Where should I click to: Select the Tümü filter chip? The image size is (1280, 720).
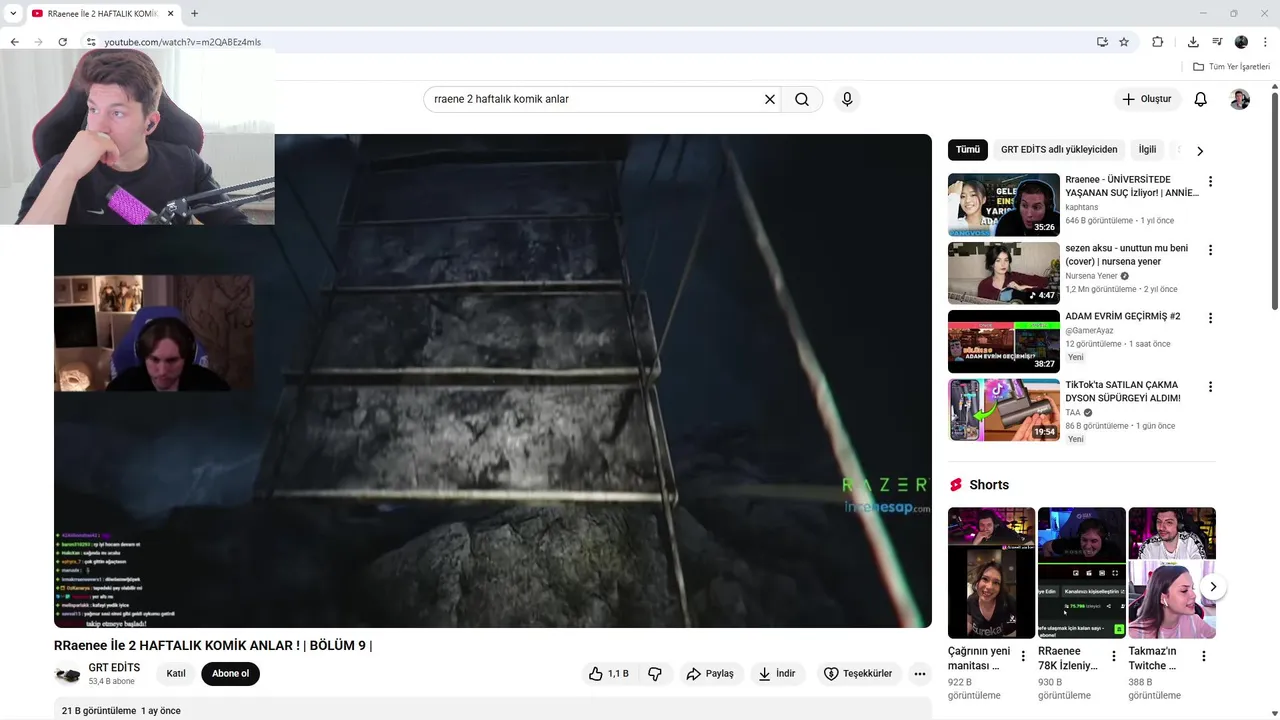point(968,150)
